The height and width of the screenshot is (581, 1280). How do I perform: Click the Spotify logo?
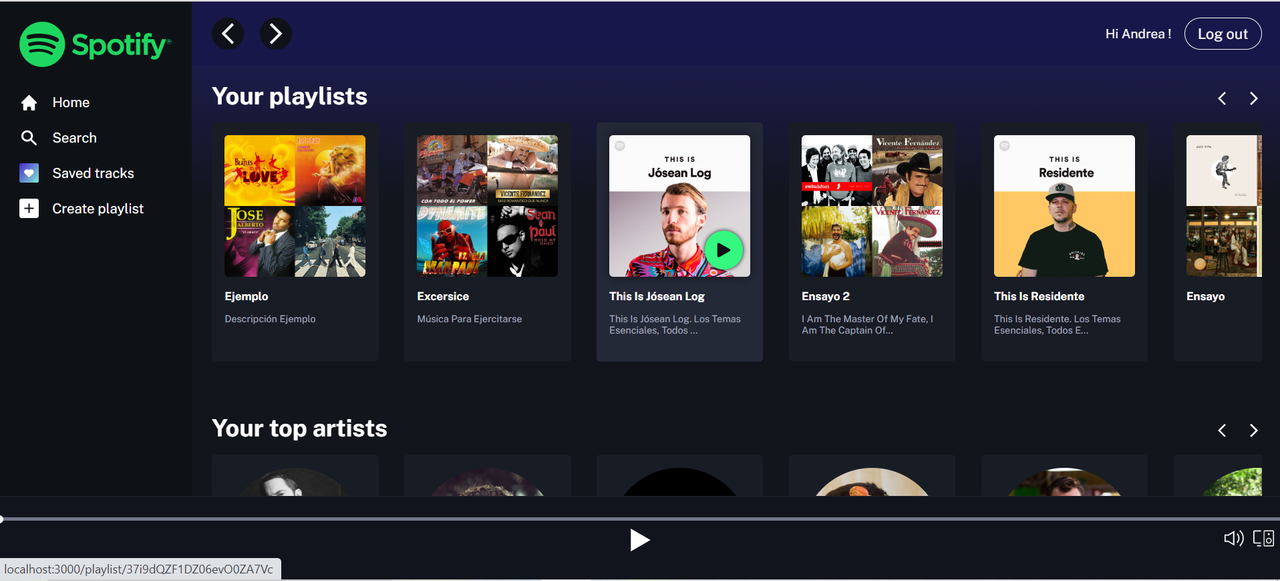tap(95, 45)
